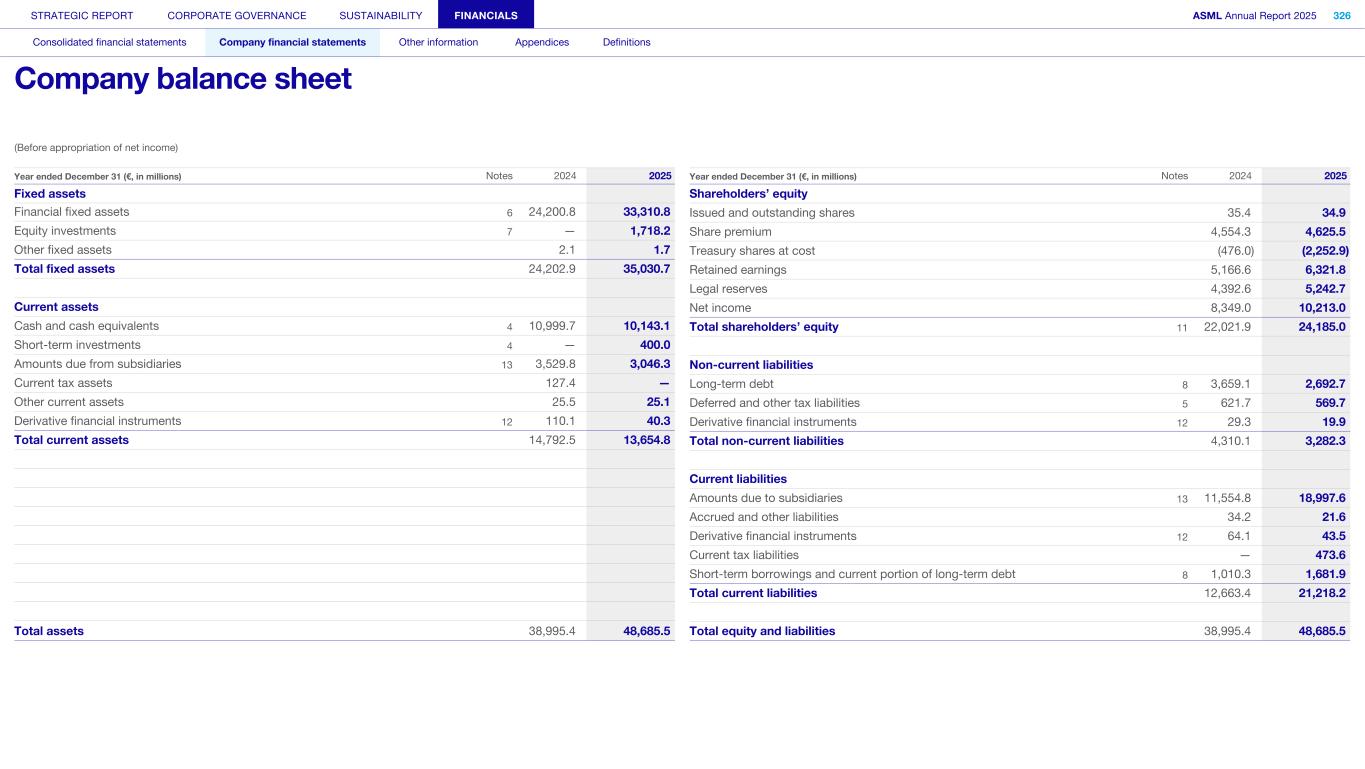Open the Sustainability tab
This screenshot has height=769, width=1365.
tap(380, 15)
